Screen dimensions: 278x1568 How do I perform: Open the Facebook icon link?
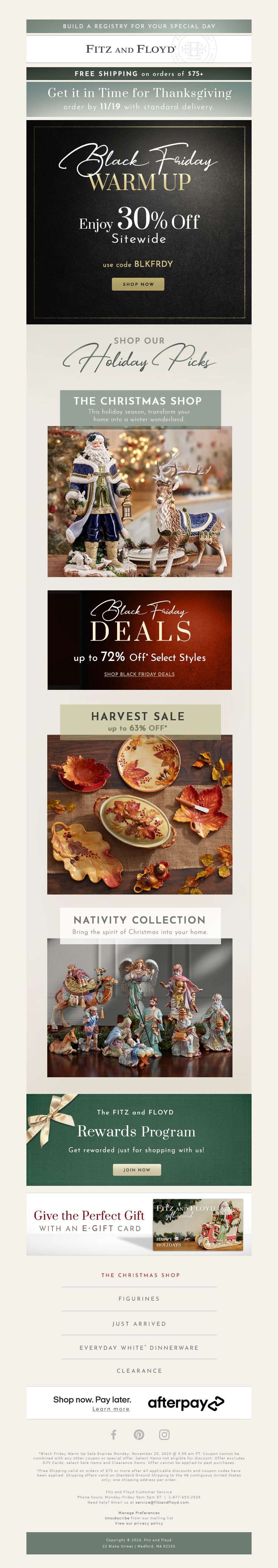point(114,1434)
